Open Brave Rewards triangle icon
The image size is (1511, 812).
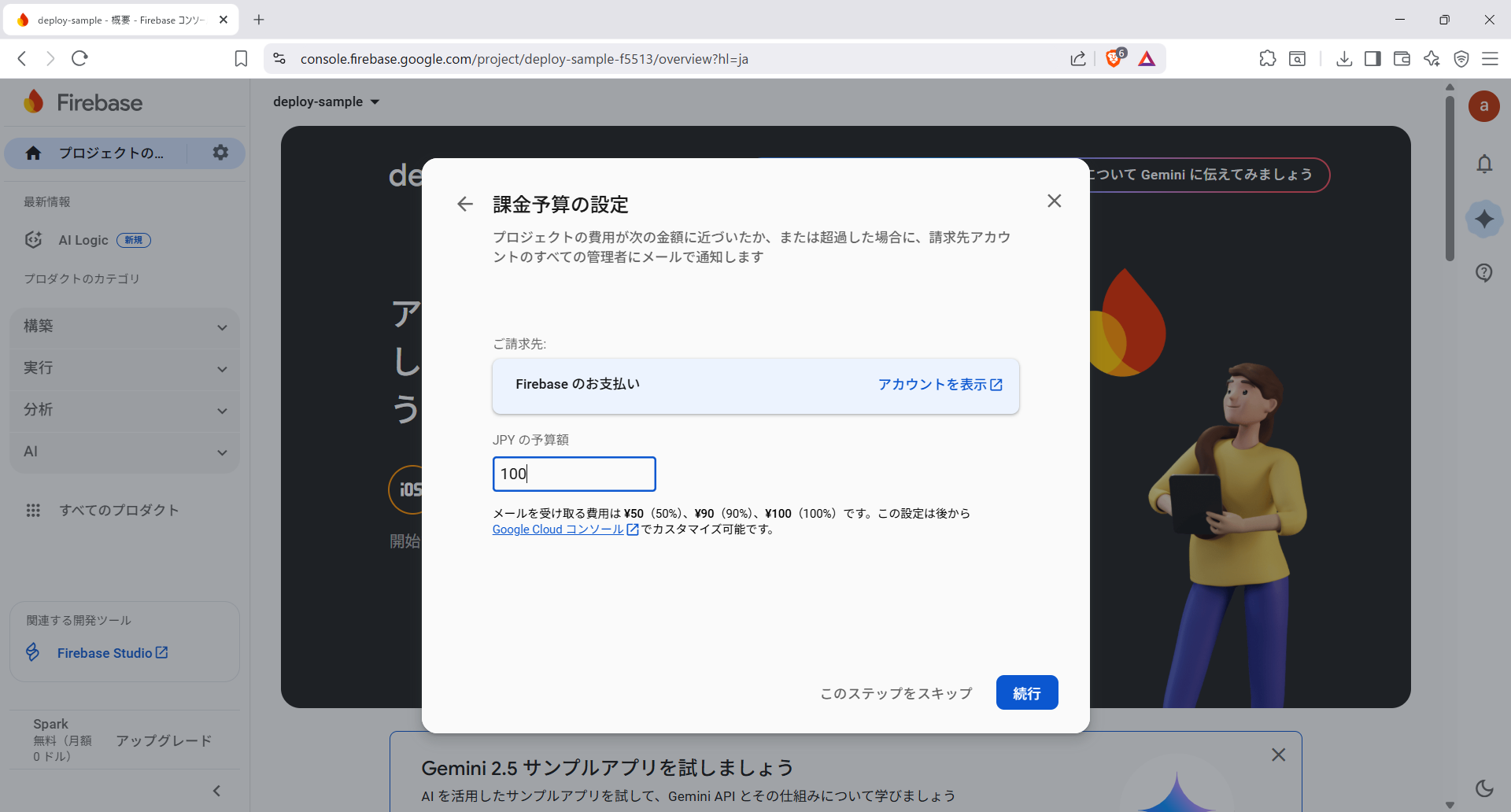tap(1147, 59)
